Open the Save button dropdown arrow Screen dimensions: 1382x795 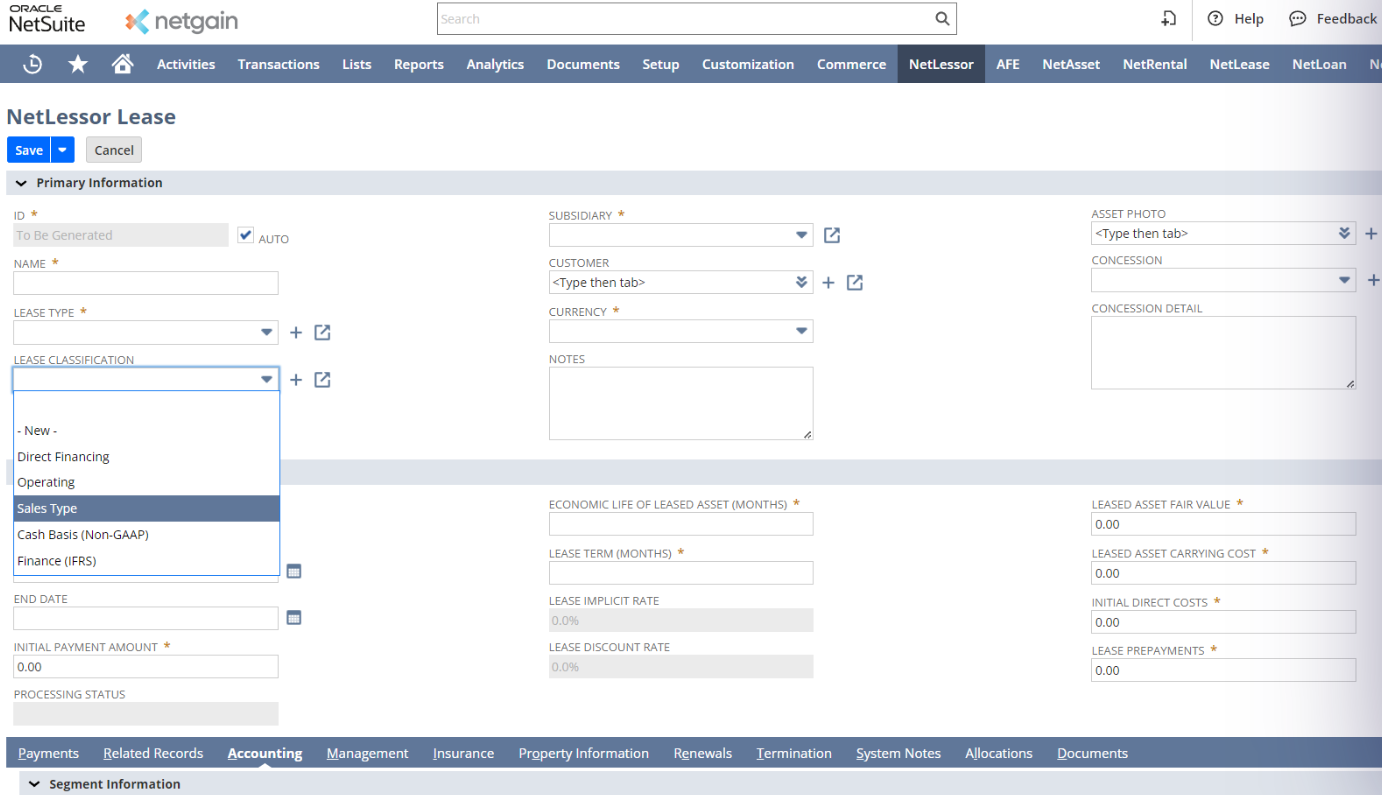[x=63, y=150]
